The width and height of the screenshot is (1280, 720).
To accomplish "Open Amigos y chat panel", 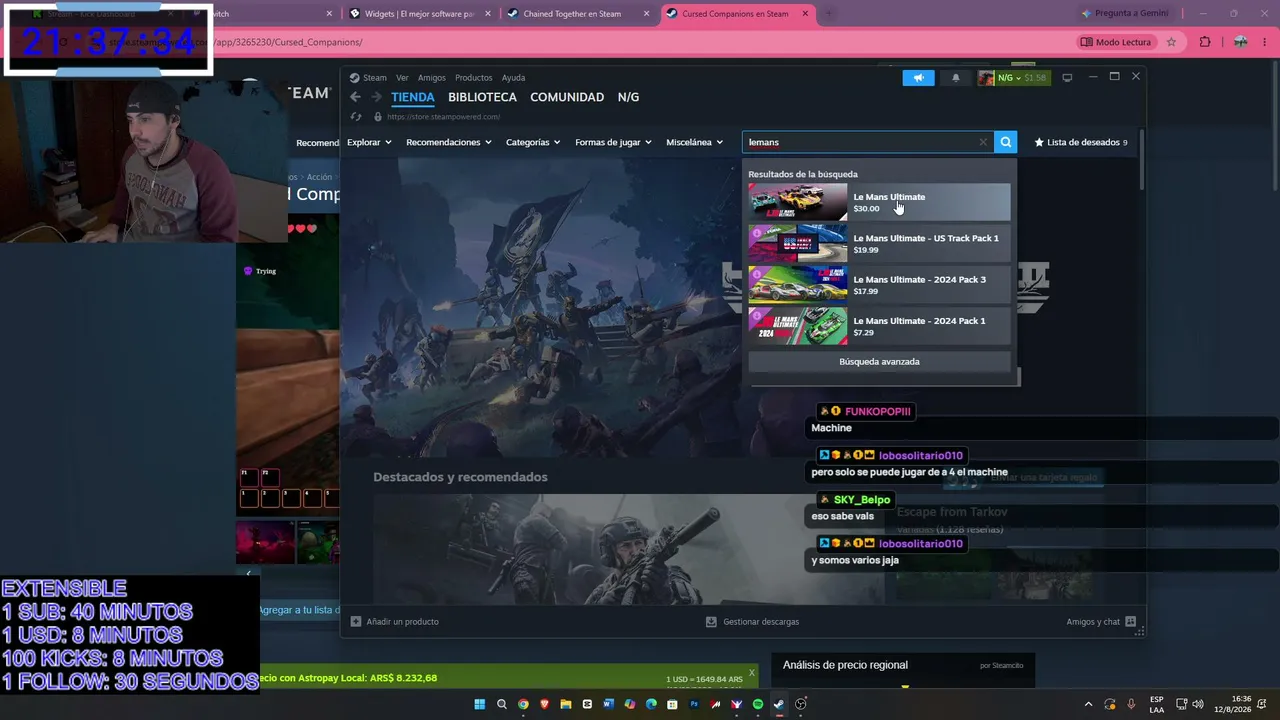I will [x=1101, y=622].
